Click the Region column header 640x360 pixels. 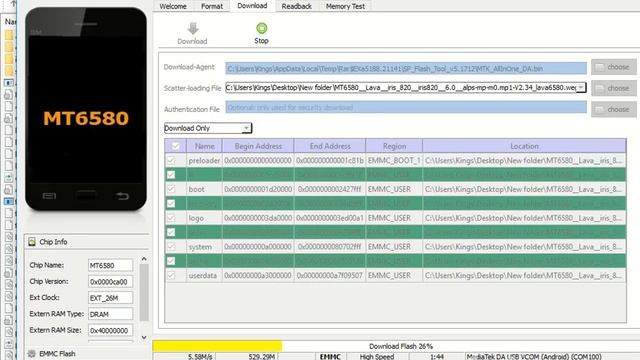click(394, 146)
